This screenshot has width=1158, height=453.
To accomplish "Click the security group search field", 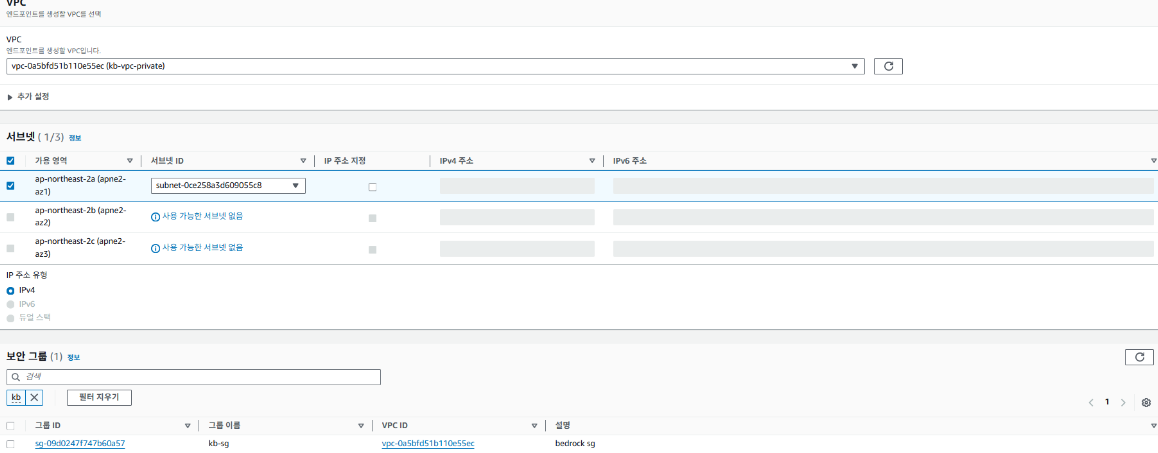I will (194, 377).
